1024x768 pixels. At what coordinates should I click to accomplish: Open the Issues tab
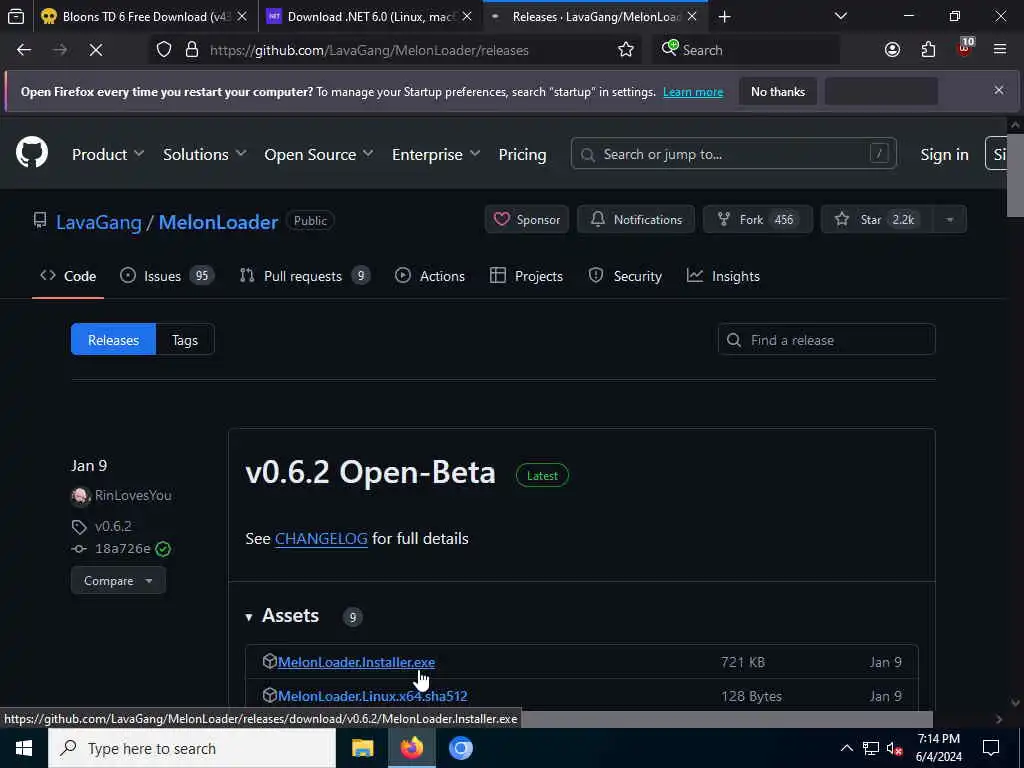pos(167,276)
